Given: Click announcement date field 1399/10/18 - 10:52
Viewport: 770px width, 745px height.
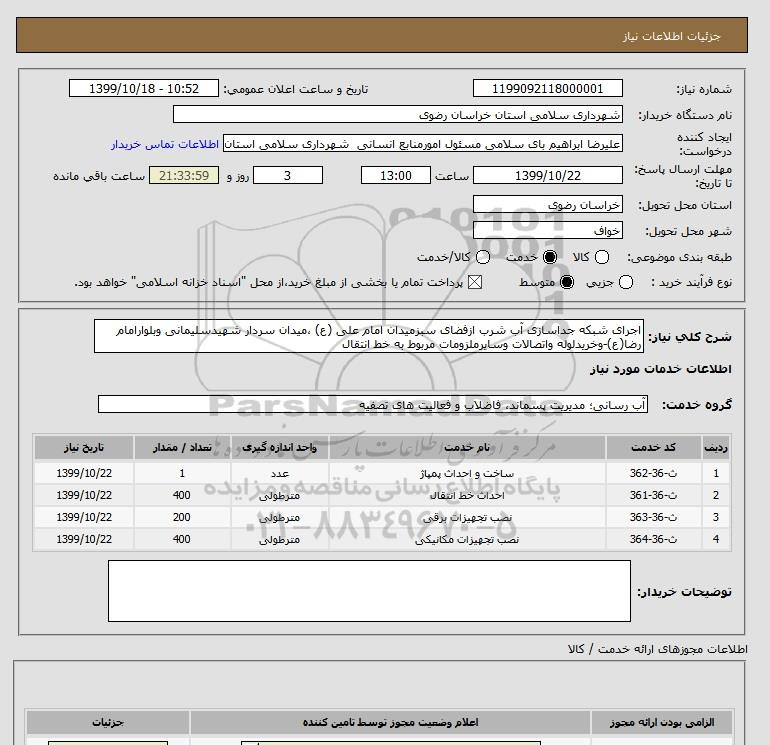Looking at the screenshot, I should pyautogui.click(x=144, y=88).
